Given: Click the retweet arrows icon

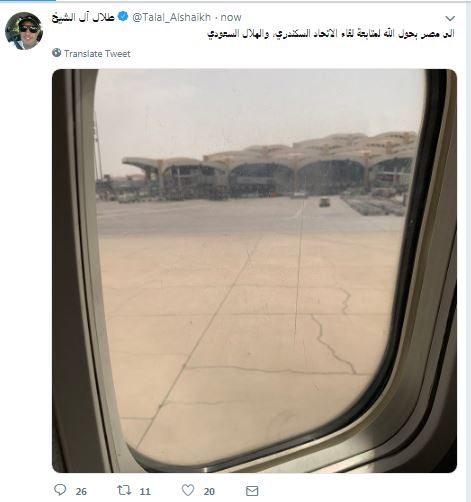Looking at the screenshot, I should [124, 490].
